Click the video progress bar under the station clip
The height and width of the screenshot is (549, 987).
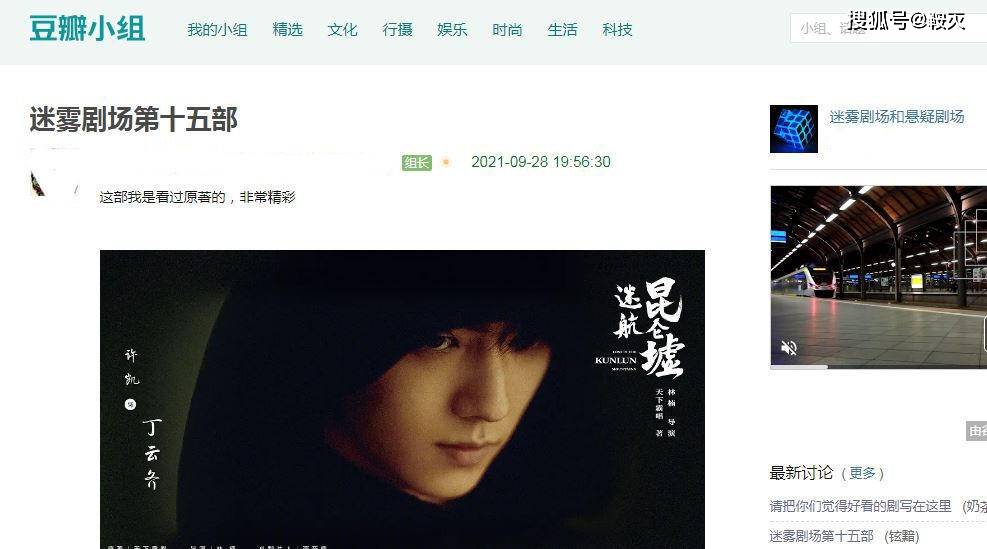coord(879,367)
